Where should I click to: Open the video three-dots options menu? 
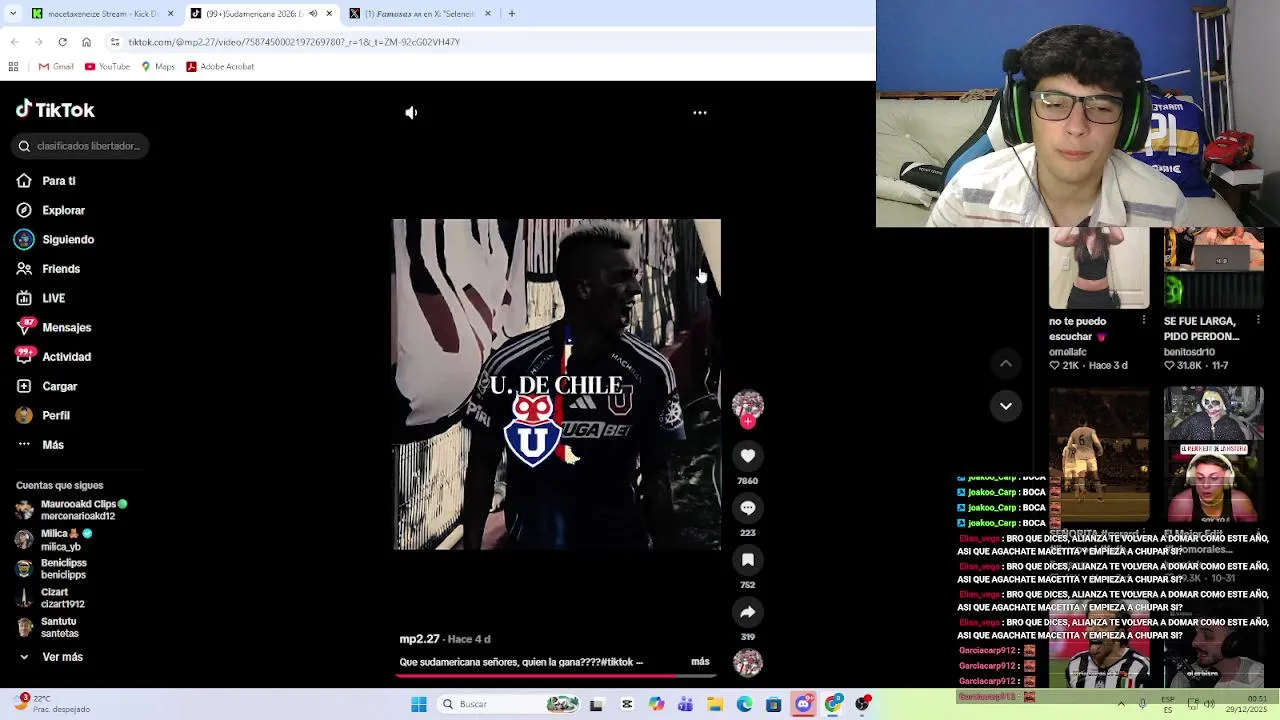click(700, 113)
